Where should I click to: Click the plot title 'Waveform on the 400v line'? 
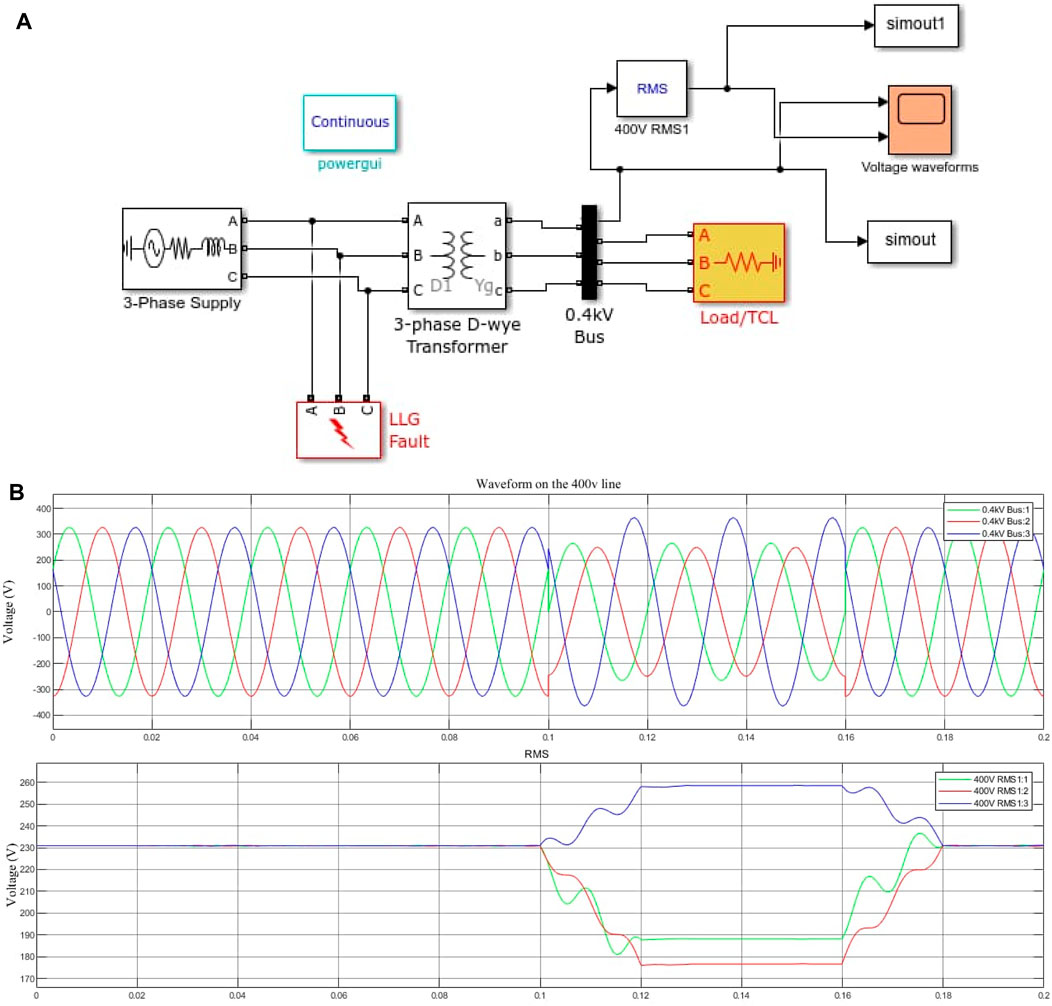[x=548, y=484]
